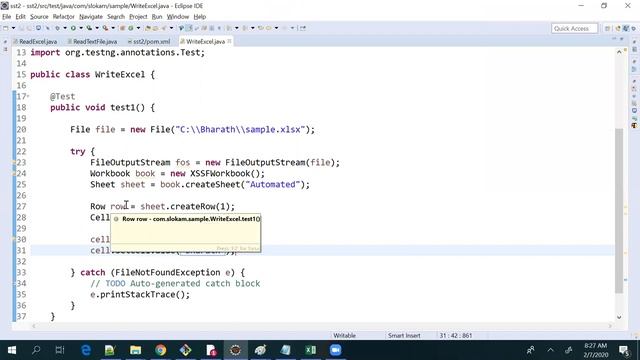Viewport: 640px width, 360px height.
Task: Click the '@Test' annotation on line 17
Action: click(62, 97)
